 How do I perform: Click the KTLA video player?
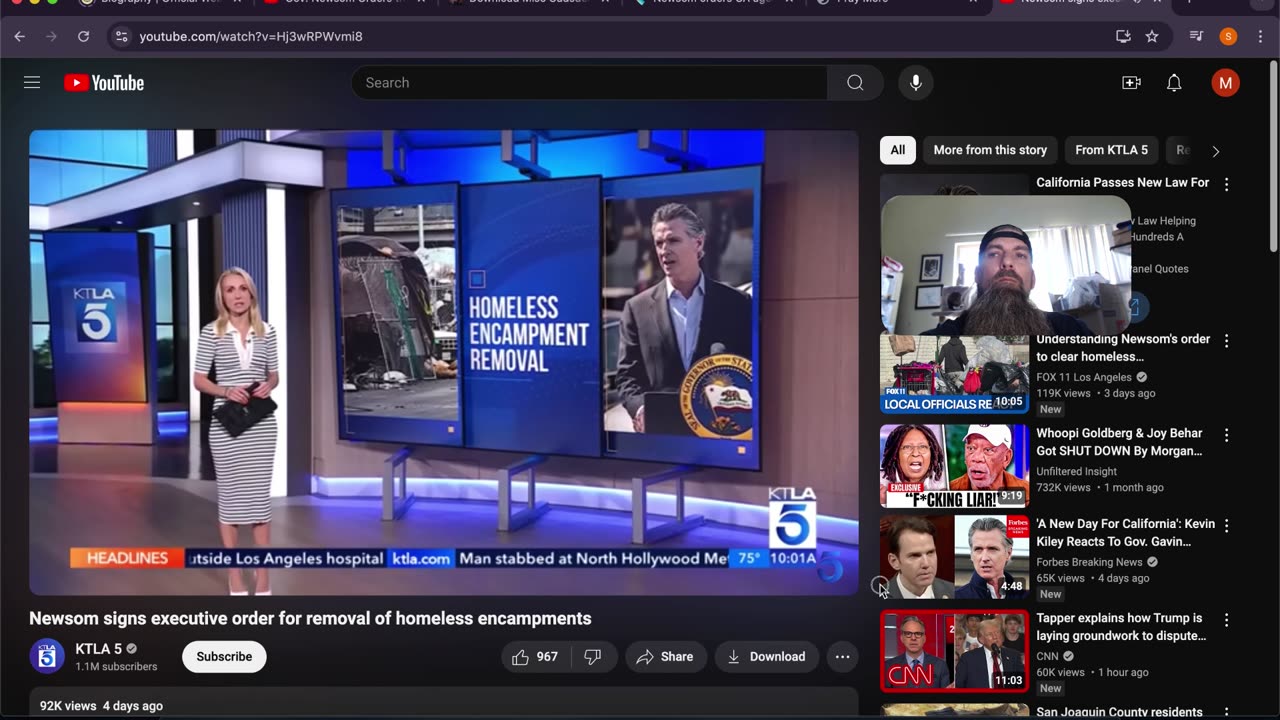point(444,363)
